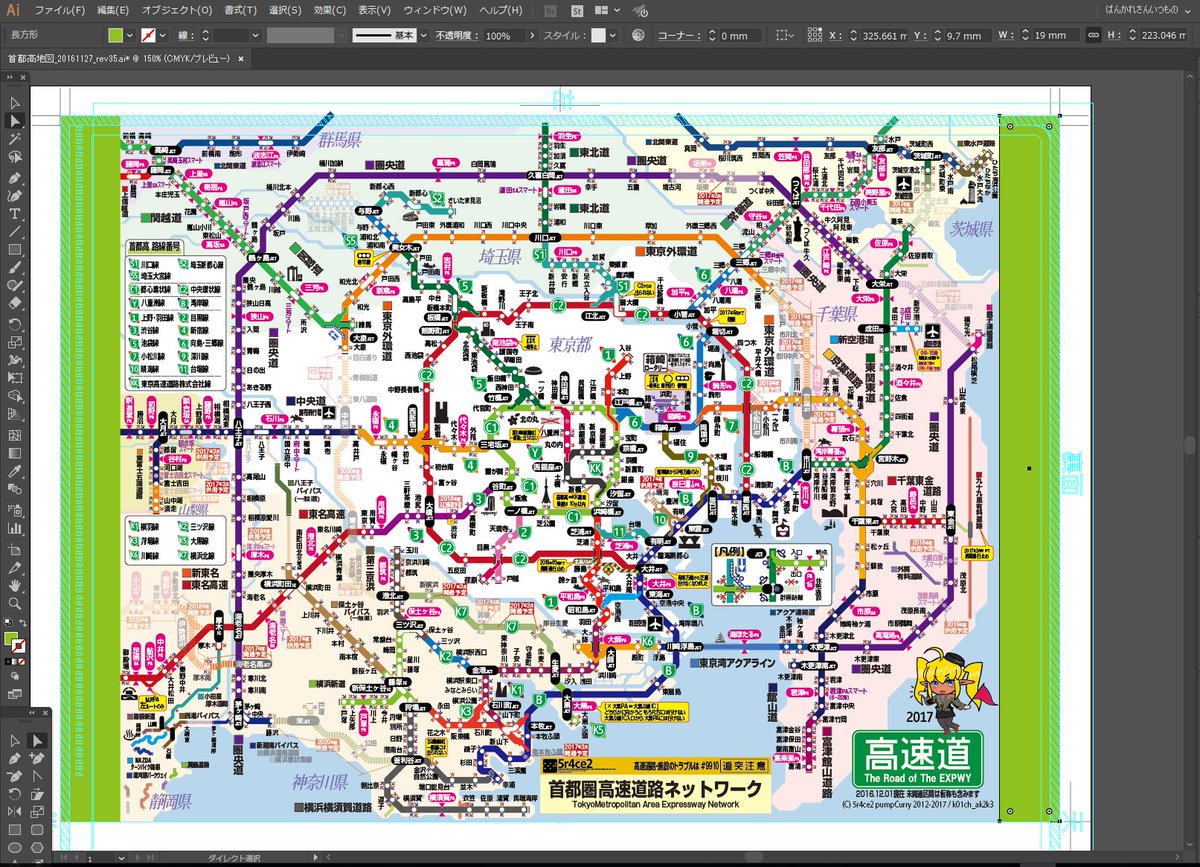Select the Blend tool
Image resolution: width=1200 pixels, height=867 pixels.
point(15,488)
